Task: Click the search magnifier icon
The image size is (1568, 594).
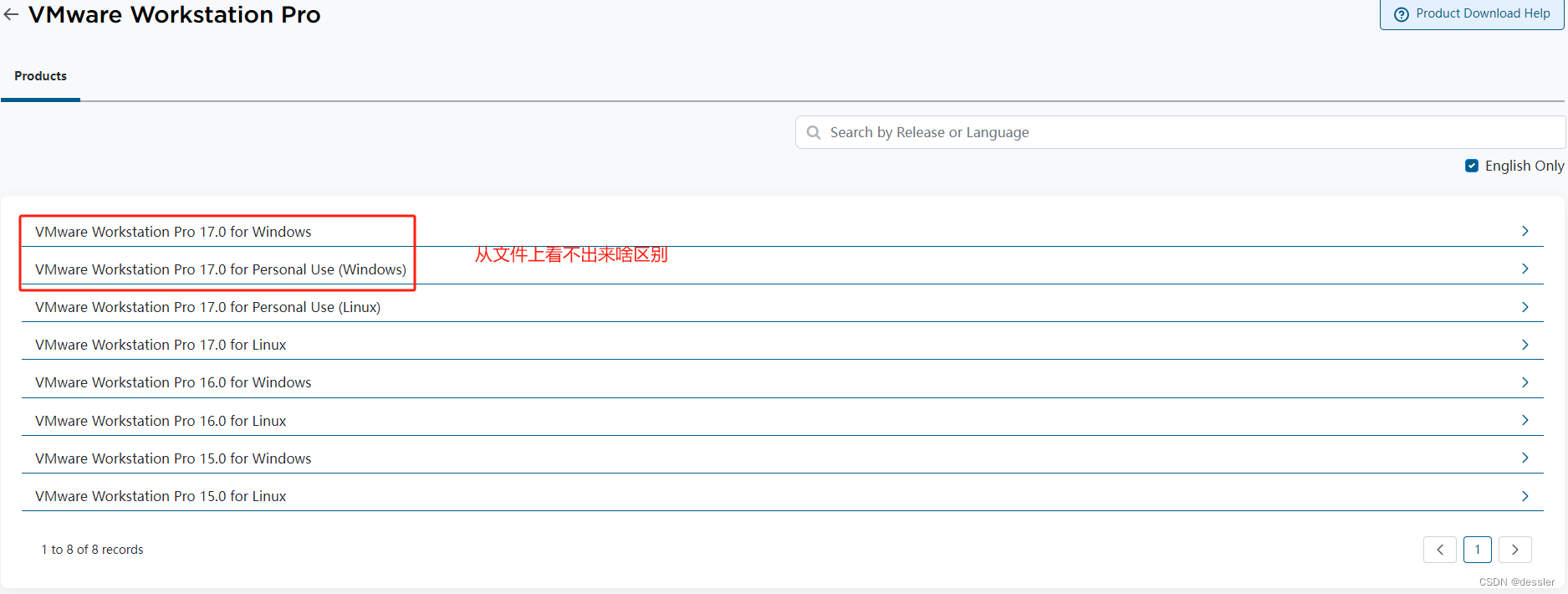Action: click(x=813, y=132)
